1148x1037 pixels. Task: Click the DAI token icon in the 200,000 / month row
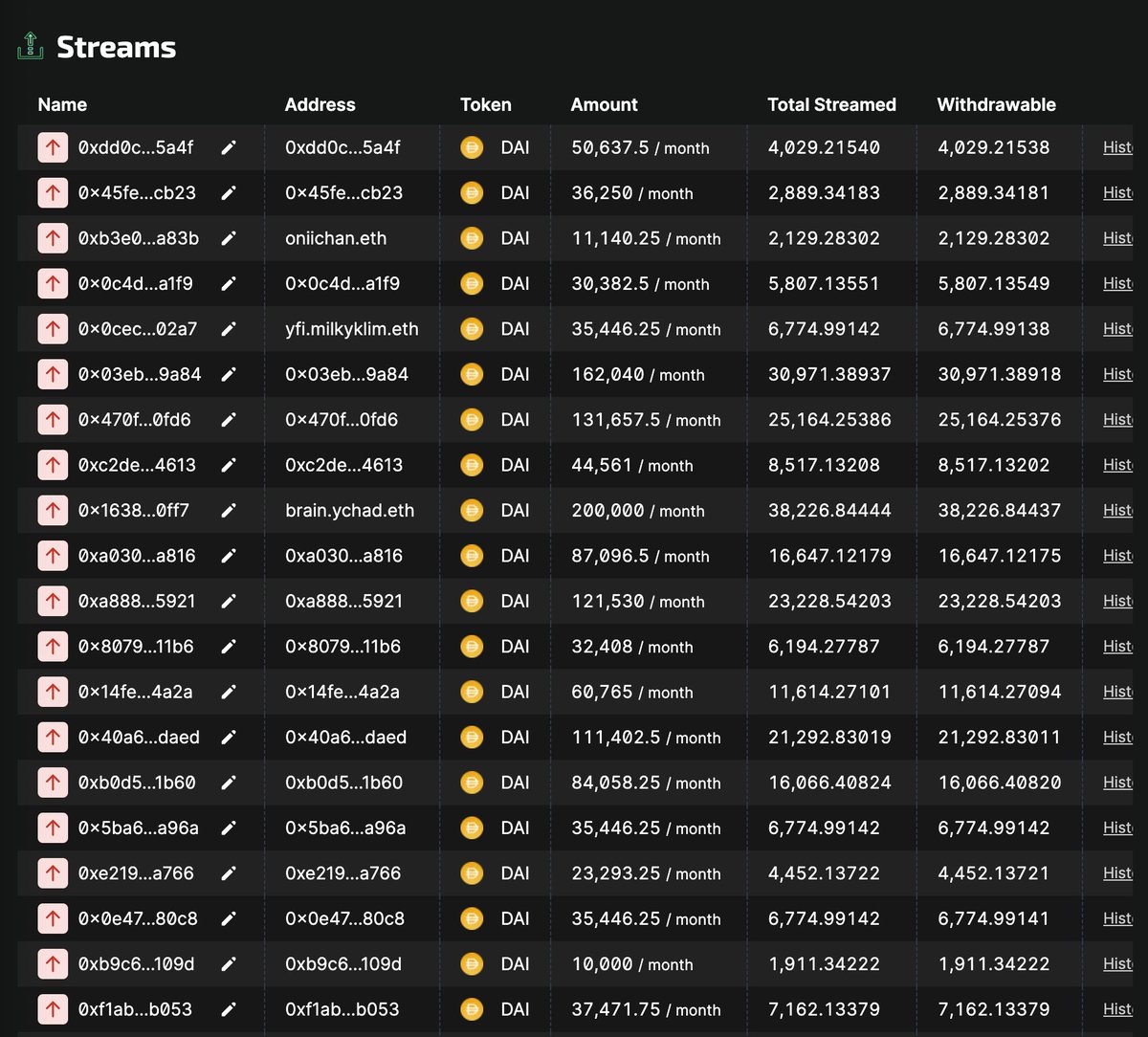(472, 510)
